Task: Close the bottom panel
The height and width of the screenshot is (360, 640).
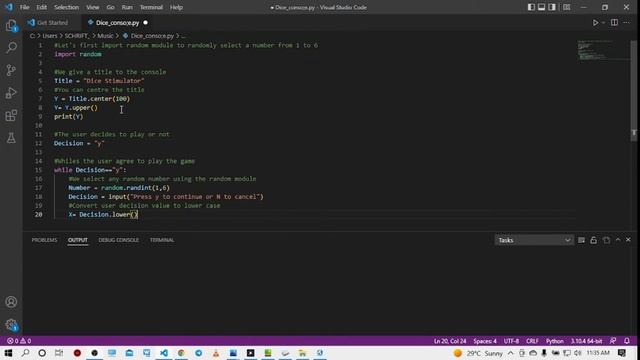Action: coord(628,240)
